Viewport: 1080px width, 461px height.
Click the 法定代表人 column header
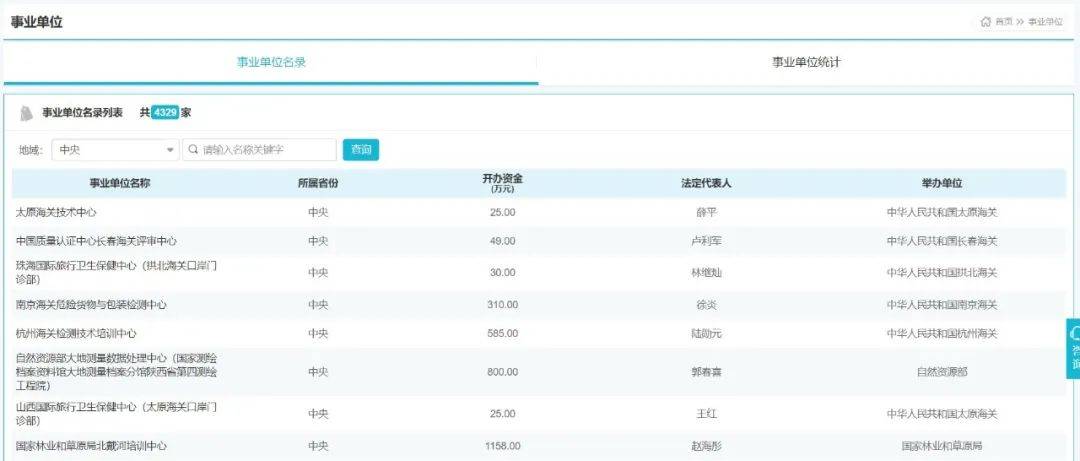pyautogui.click(x=706, y=183)
